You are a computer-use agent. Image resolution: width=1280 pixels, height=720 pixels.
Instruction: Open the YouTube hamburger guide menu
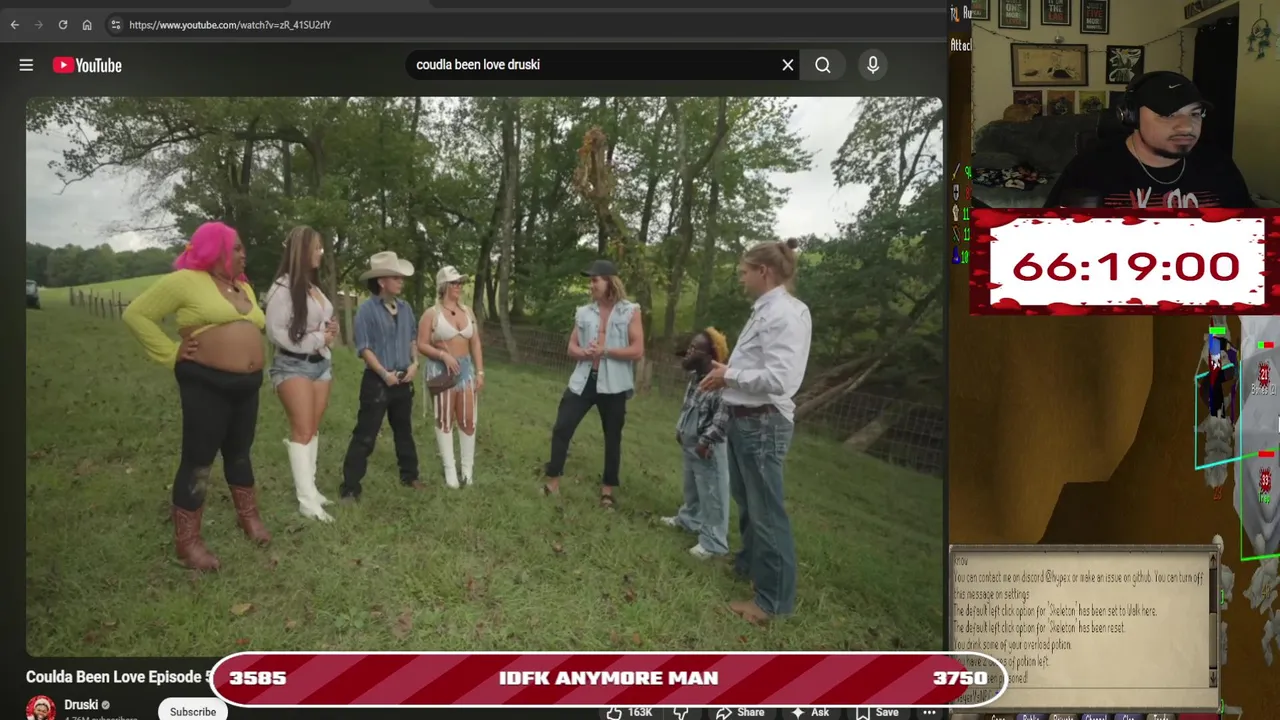coord(26,65)
